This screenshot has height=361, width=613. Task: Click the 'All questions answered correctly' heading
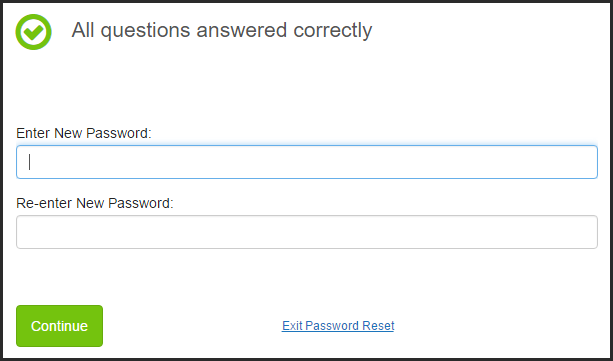pos(222,30)
